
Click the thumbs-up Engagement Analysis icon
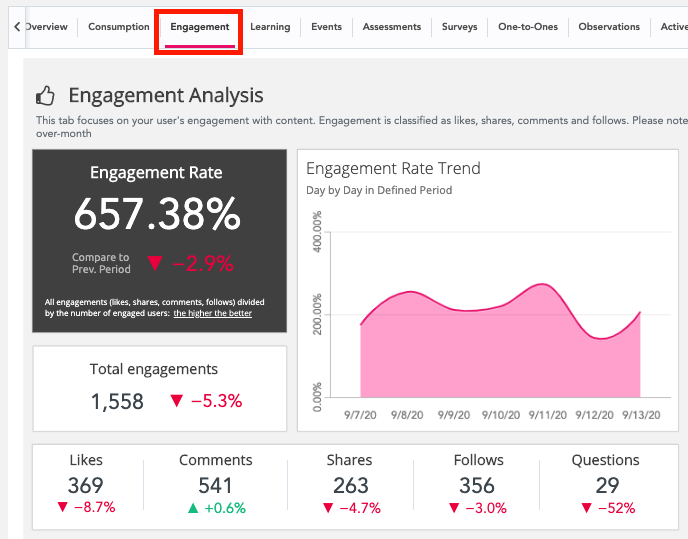45,96
